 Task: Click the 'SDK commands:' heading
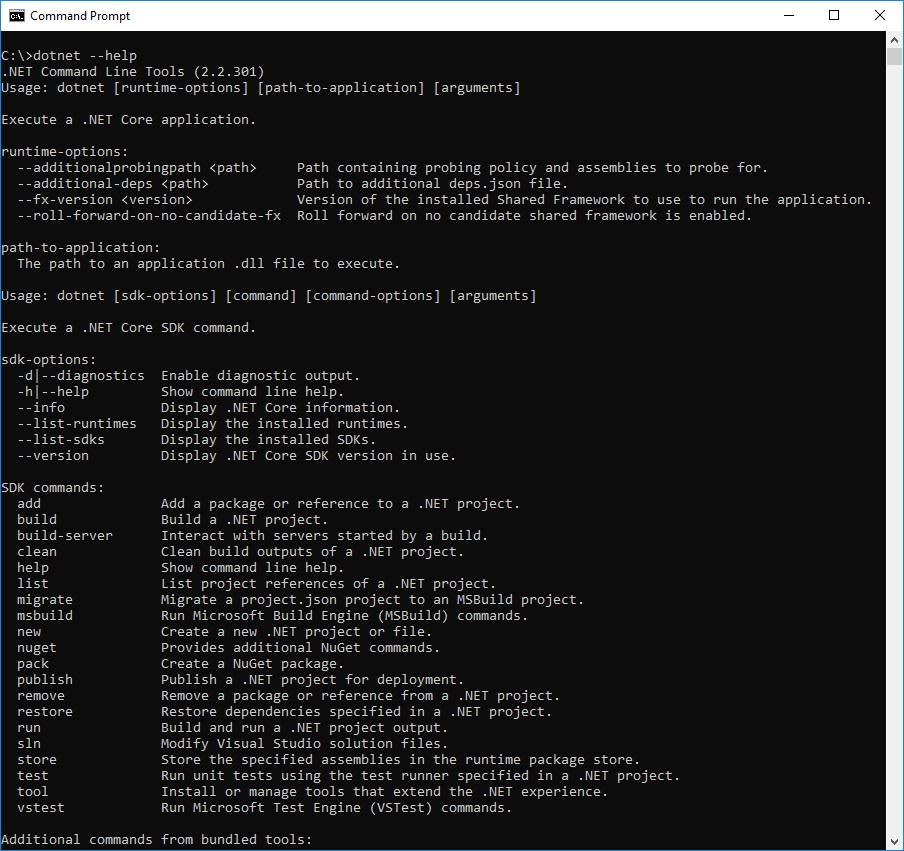coord(52,488)
